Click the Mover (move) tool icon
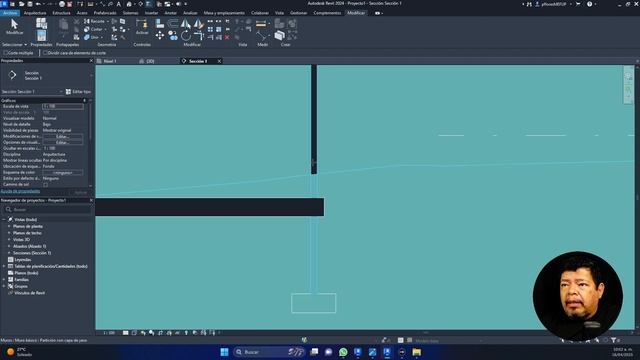The height and width of the screenshot is (360, 640). point(160,36)
